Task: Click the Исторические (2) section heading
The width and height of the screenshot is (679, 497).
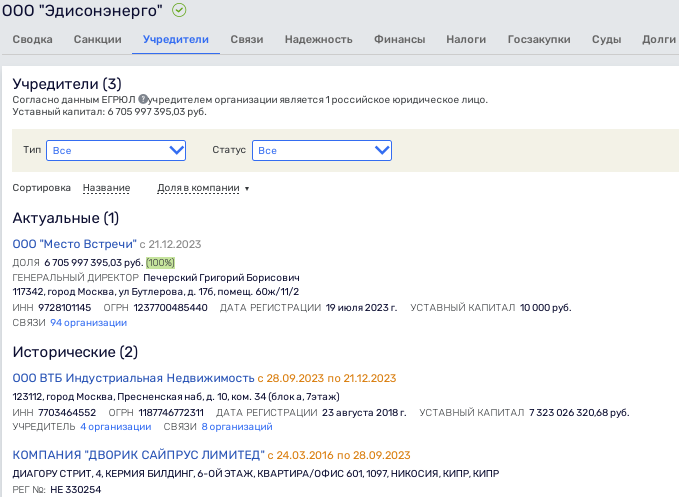Action: point(75,352)
